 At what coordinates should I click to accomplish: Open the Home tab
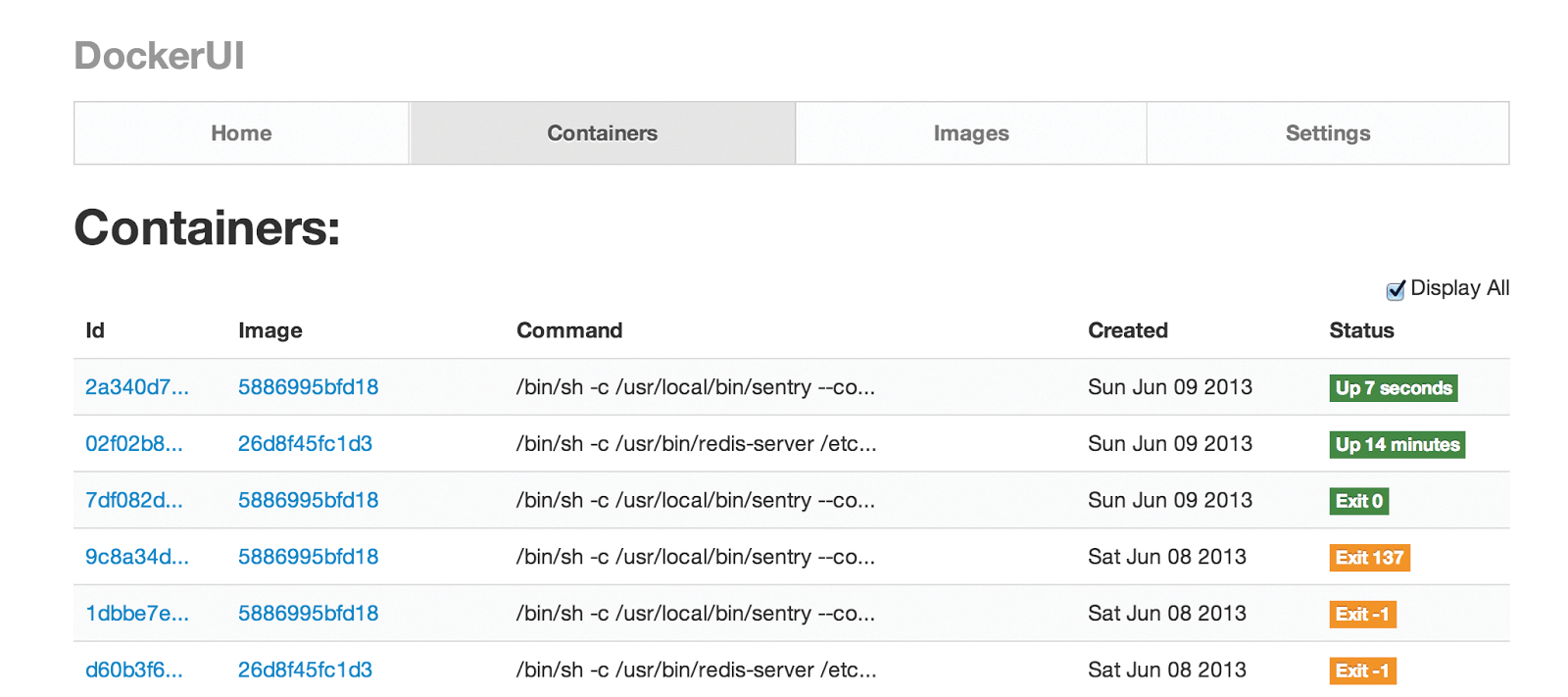(241, 133)
